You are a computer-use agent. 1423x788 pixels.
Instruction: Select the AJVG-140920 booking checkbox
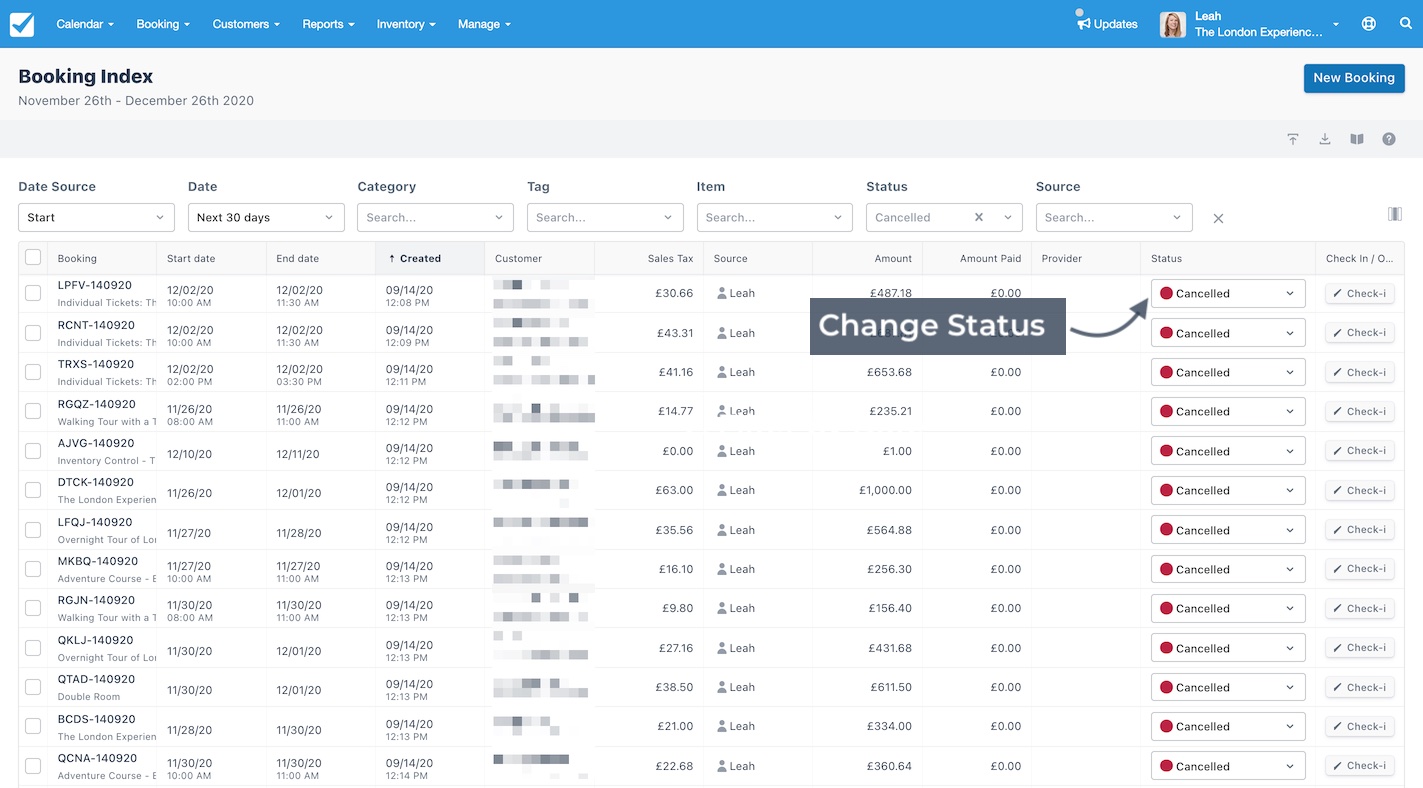point(33,451)
